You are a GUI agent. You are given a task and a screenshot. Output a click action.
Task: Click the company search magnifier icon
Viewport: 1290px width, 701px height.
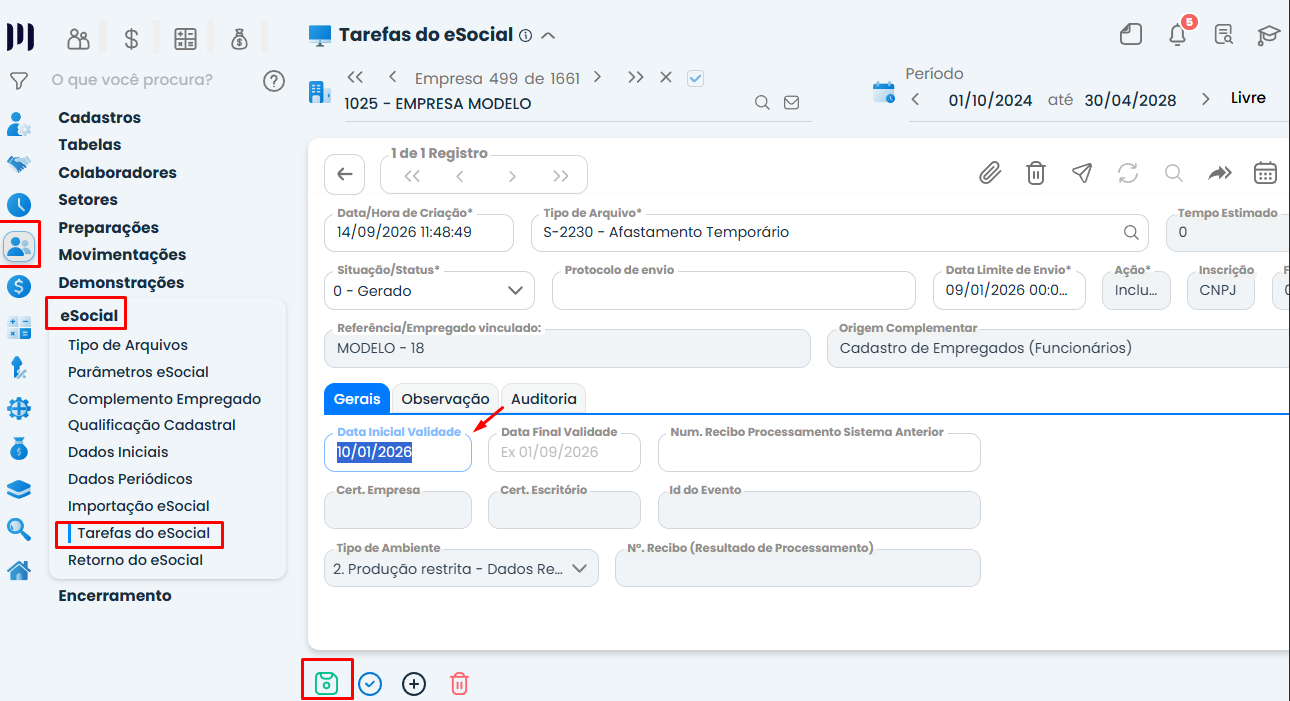click(x=762, y=103)
